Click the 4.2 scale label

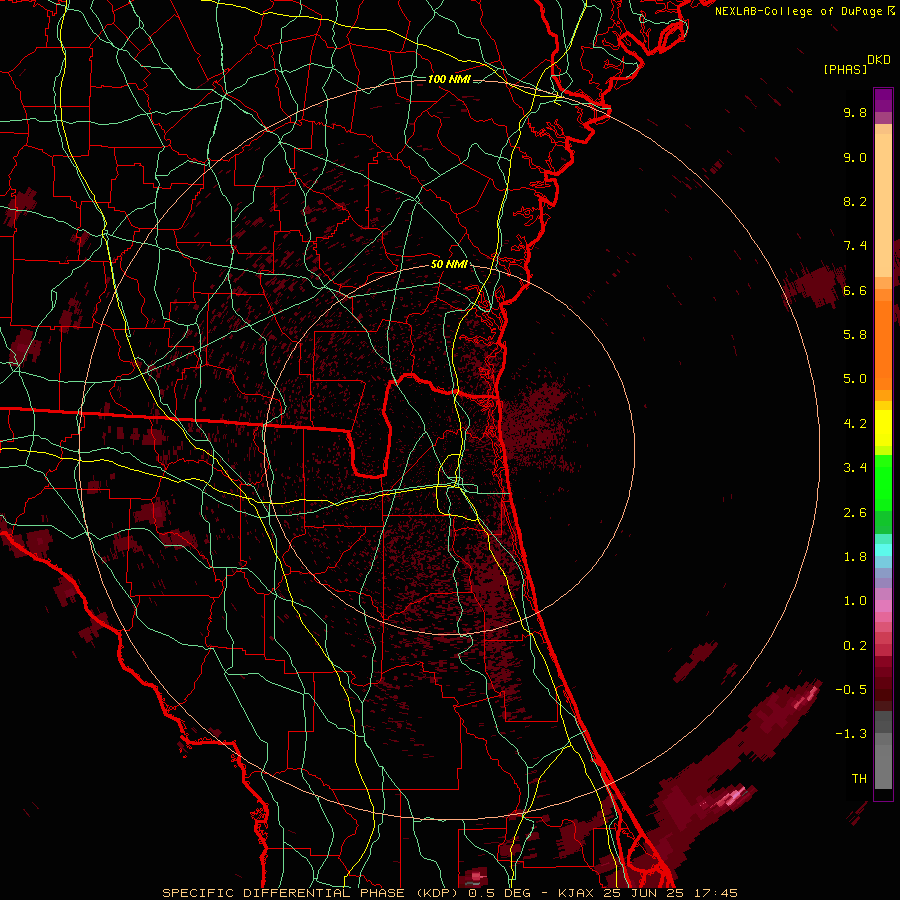(x=855, y=424)
